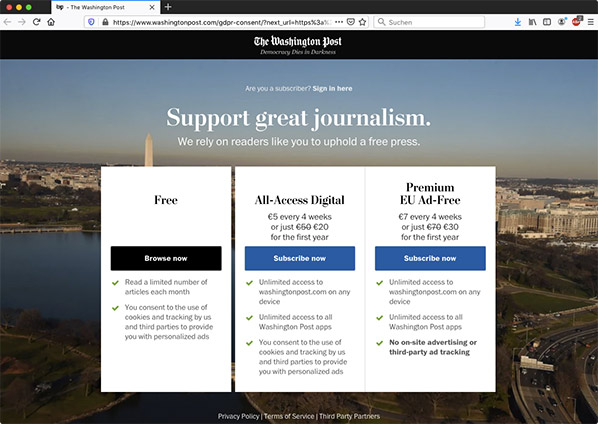Click the Sign in here link

(x=332, y=88)
